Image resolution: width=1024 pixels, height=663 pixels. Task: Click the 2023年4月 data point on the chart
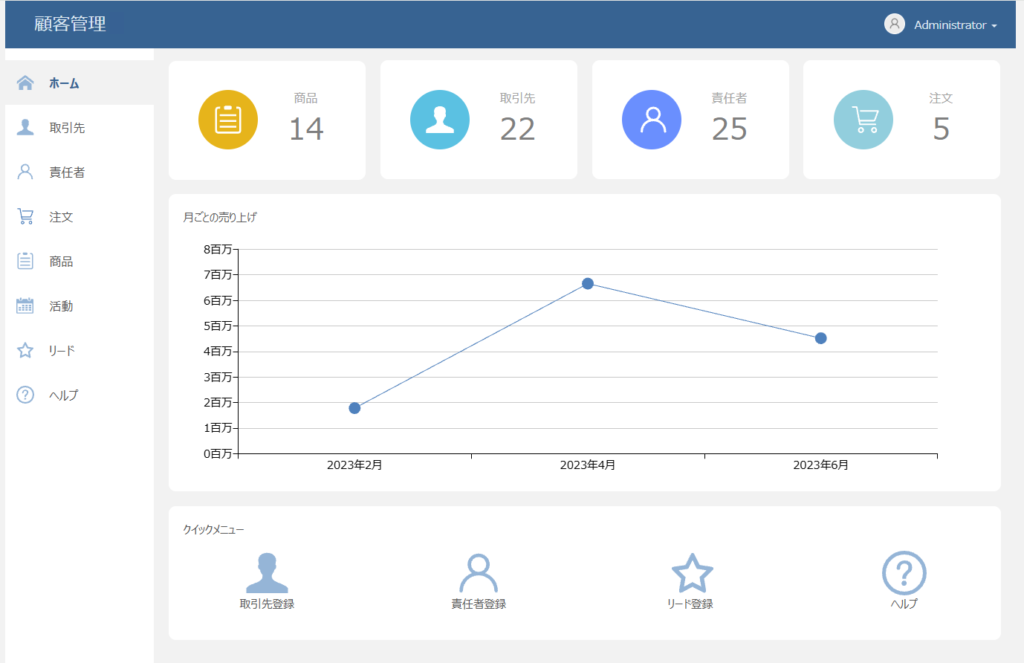pos(588,283)
